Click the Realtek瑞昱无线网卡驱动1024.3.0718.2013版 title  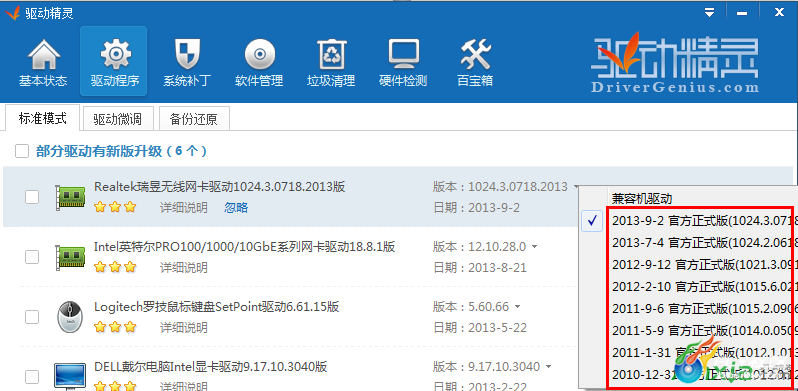[220, 187]
